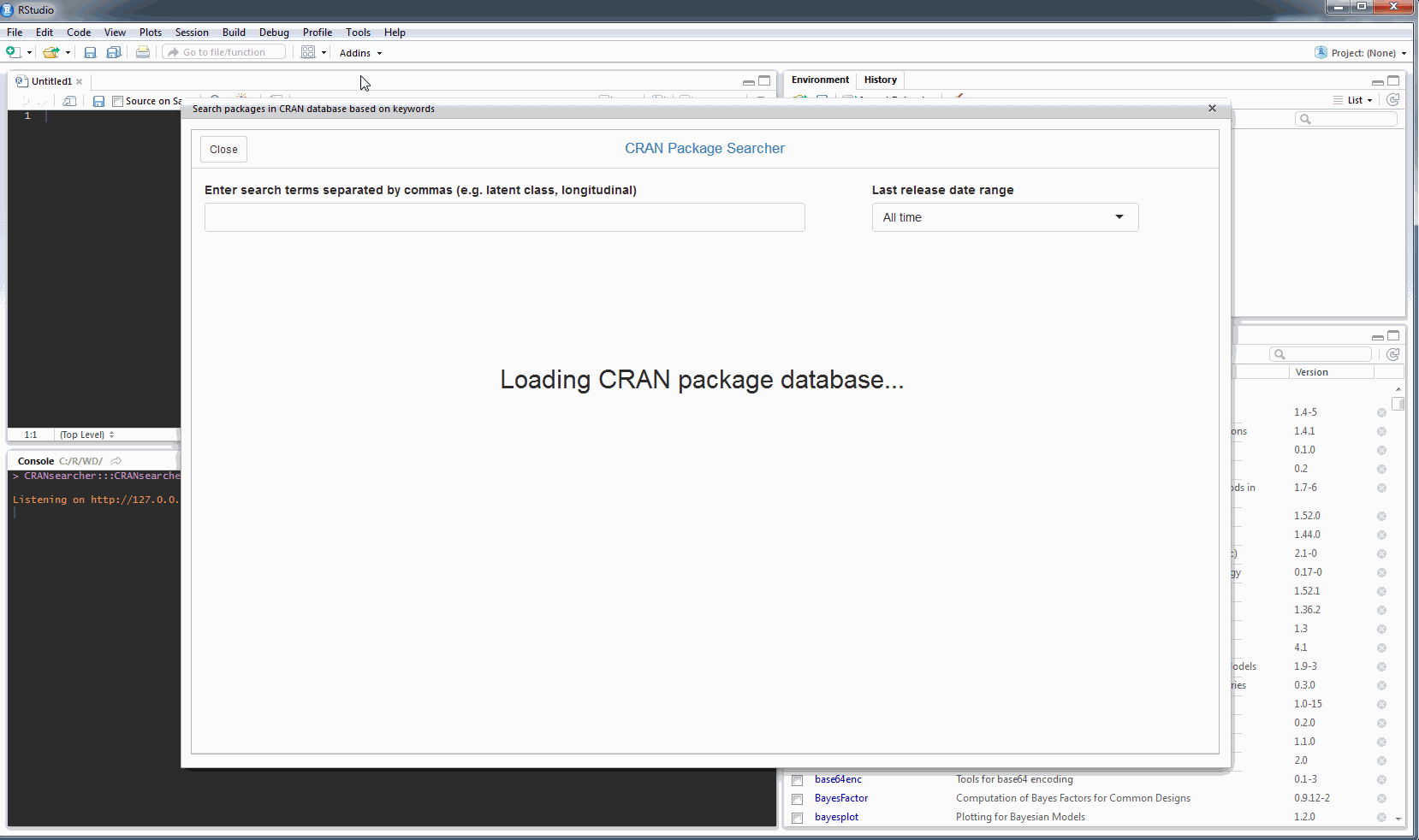Viewport: 1419px width, 840px height.
Task: Click the Environment refresh icon
Action: coord(1393,100)
